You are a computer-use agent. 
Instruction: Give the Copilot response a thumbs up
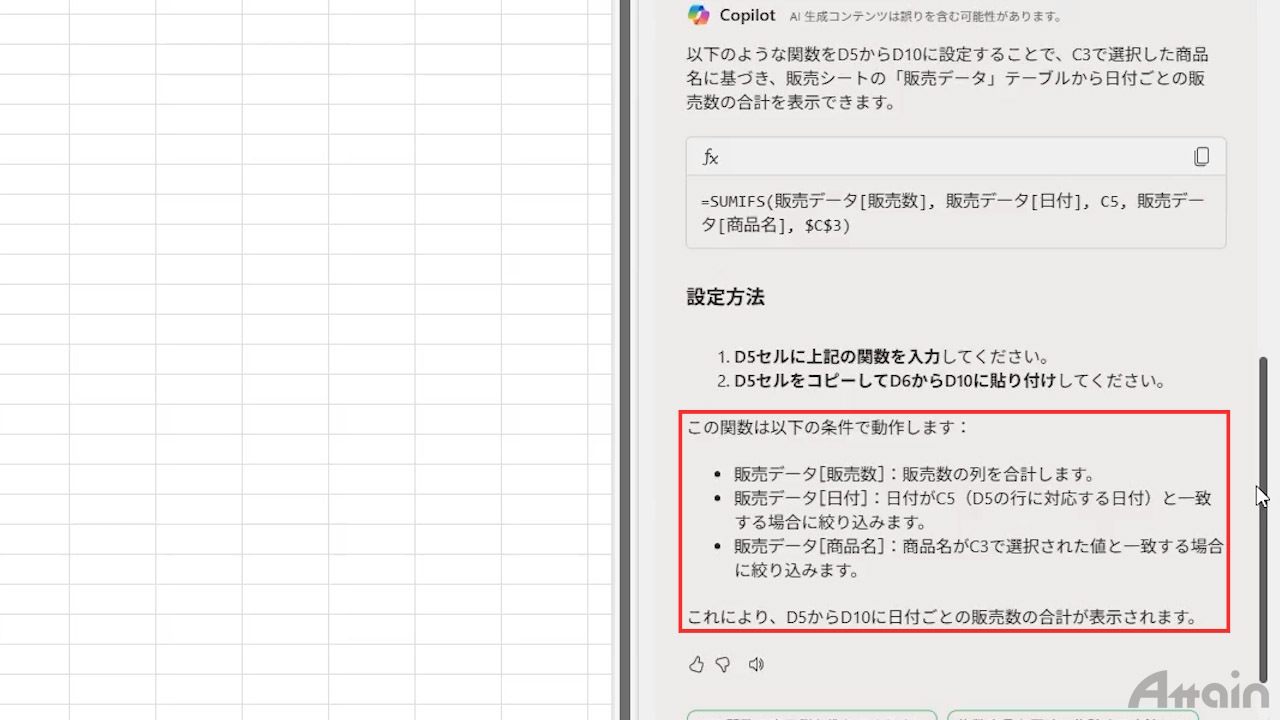point(696,664)
